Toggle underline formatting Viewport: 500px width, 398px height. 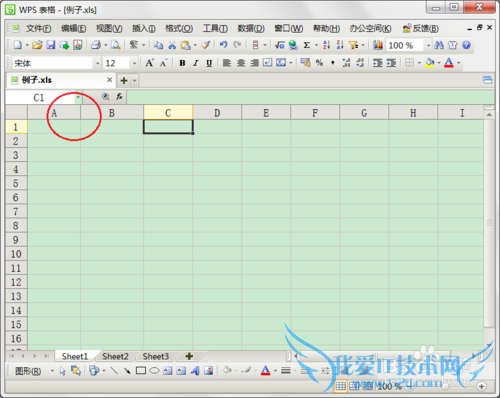[x=209, y=63]
